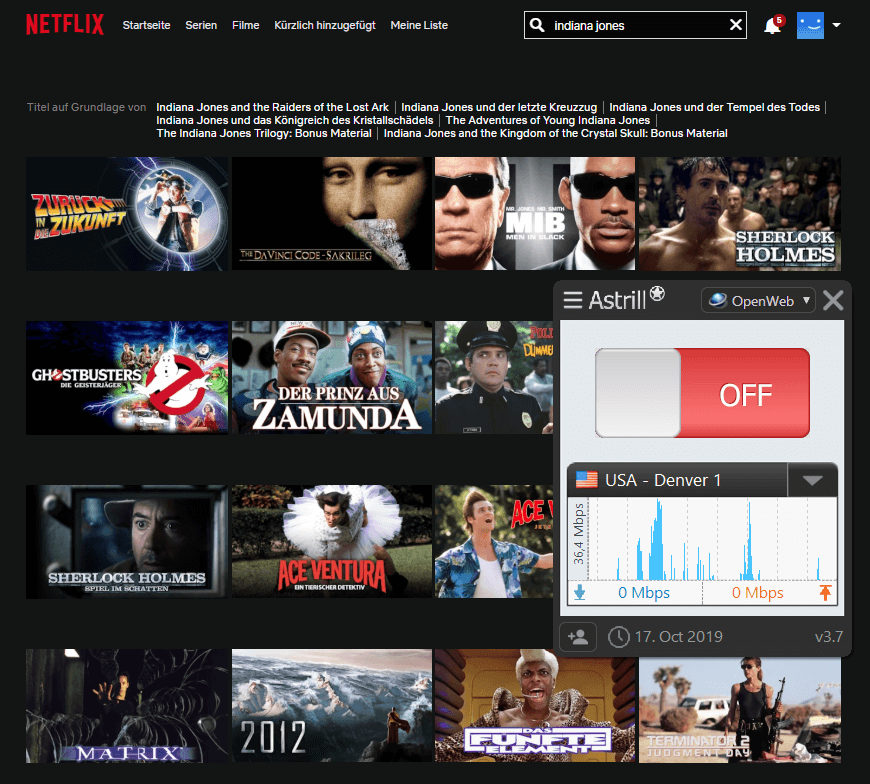Open Sherlock Holmes Spiel im Schatten thumbnail

click(x=127, y=542)
